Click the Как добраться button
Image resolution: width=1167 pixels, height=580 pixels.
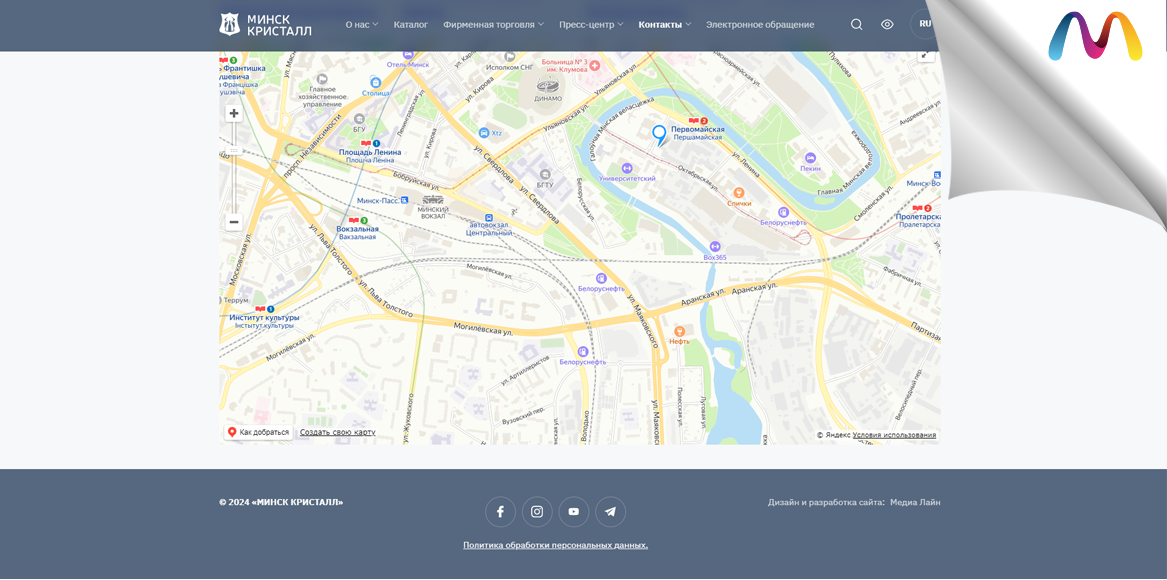tap(258, 432)
